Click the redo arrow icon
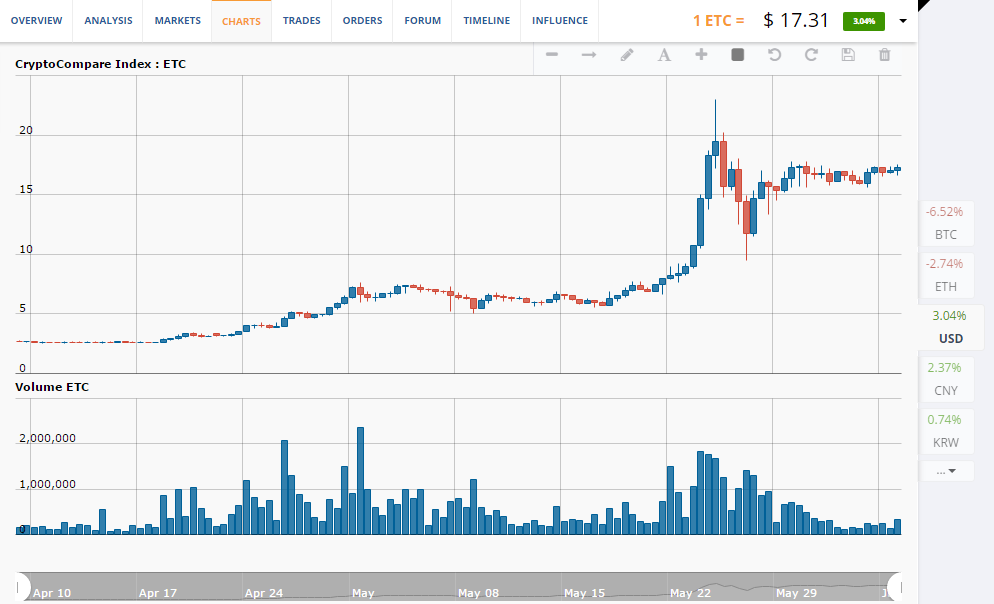Screen dimensions: 994x604 pyautogui.click(x=811, y=55)
